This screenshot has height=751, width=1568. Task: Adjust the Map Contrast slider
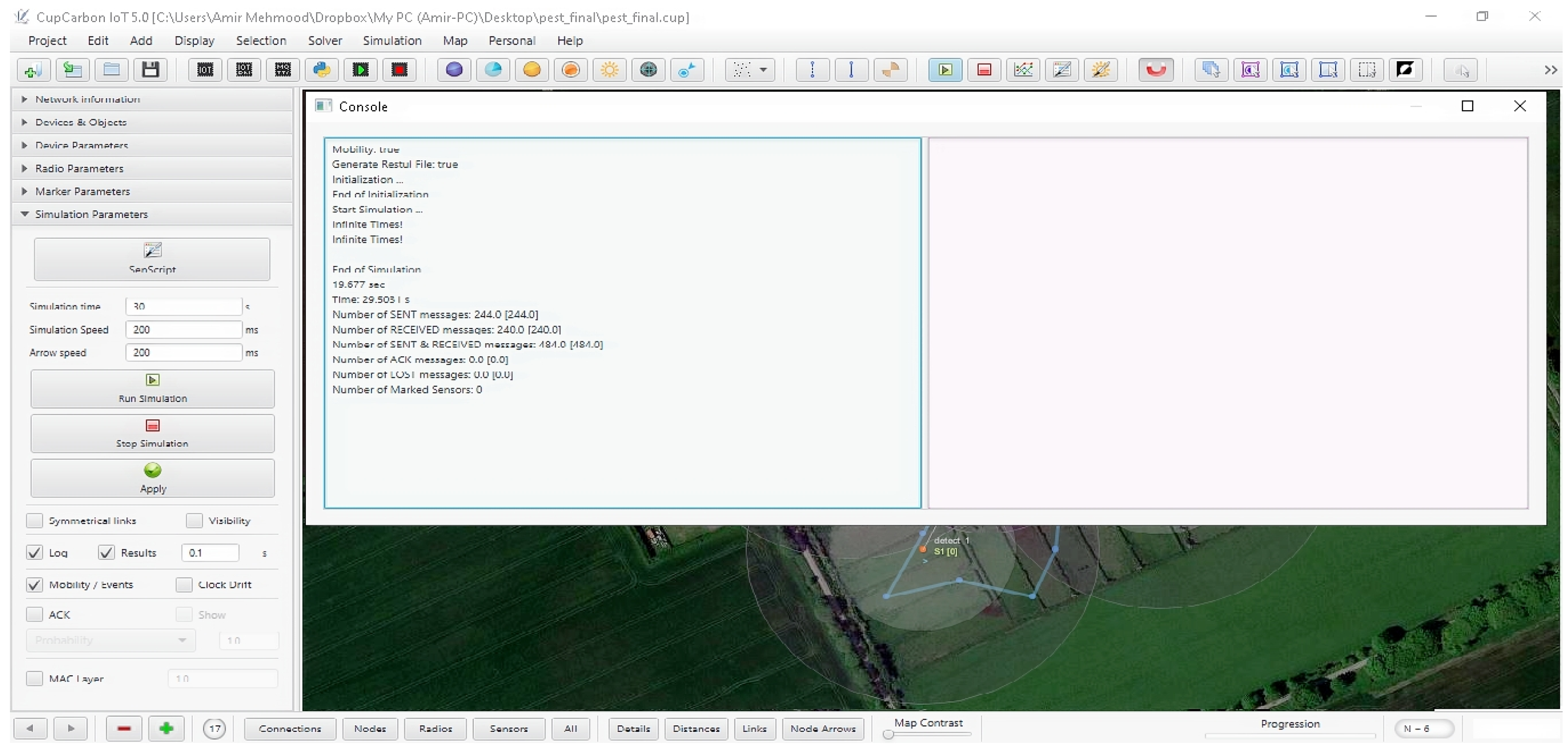pos(889,735)
